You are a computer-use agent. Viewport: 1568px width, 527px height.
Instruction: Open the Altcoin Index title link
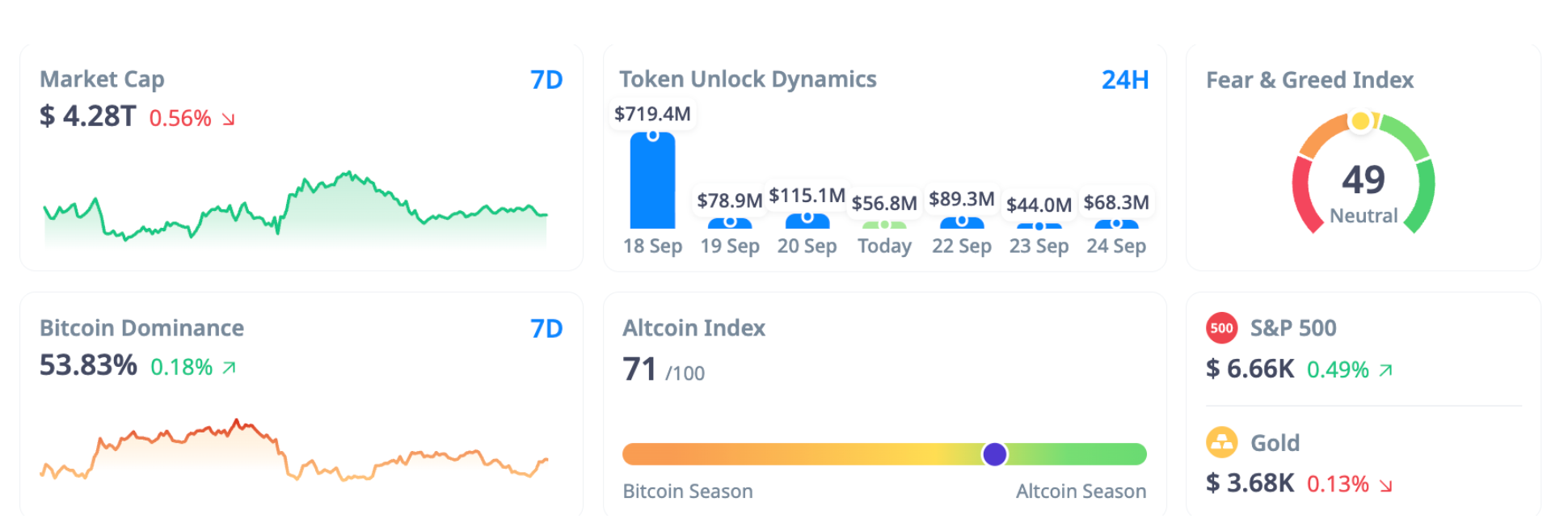tap(693, 328)
